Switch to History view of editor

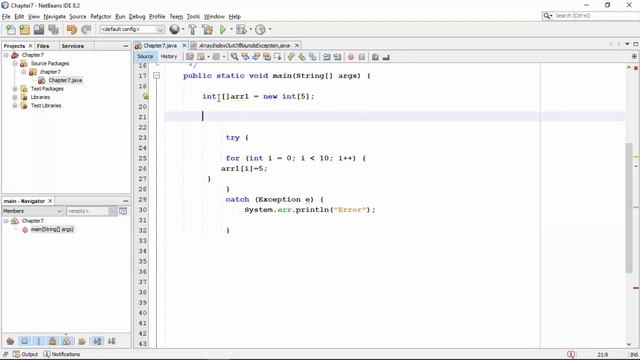point(169,56)
